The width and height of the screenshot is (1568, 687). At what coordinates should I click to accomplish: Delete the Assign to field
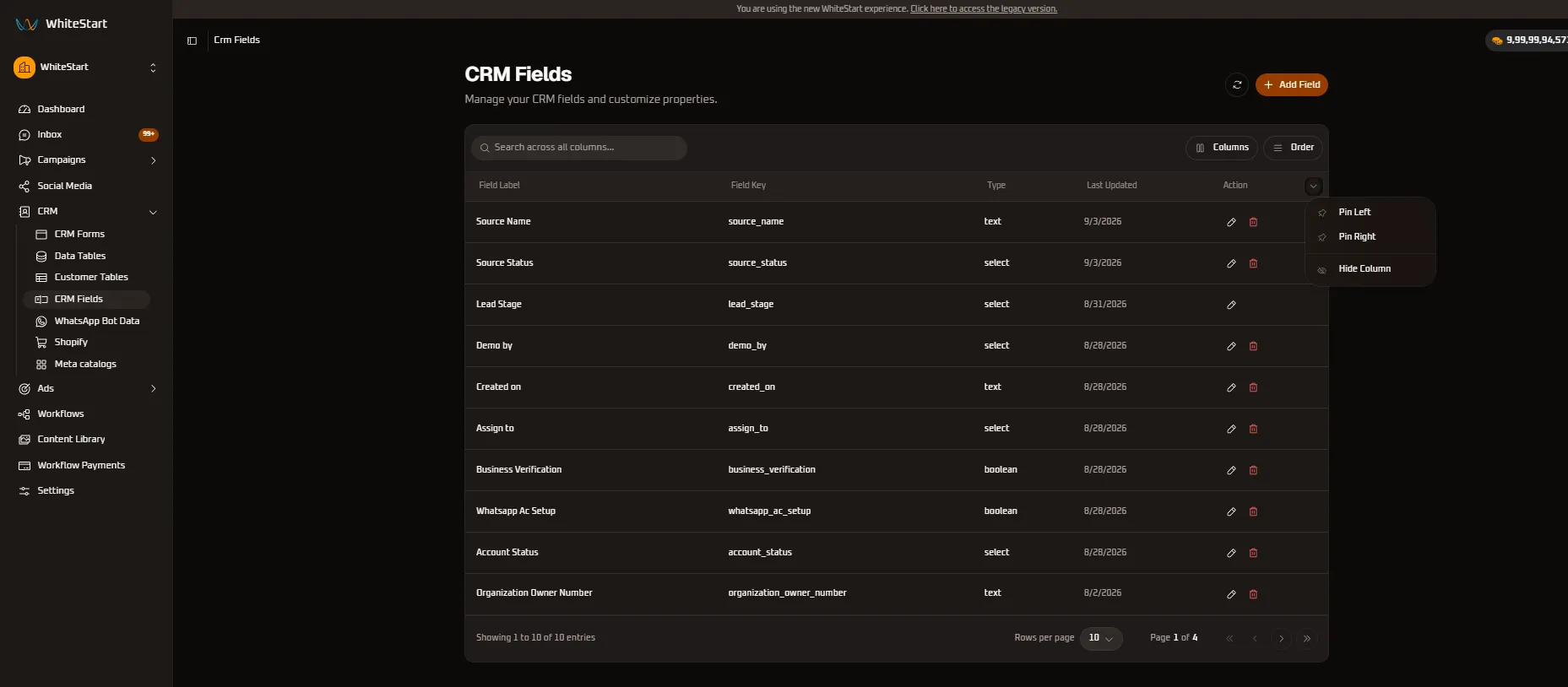tap(1253, 429)
